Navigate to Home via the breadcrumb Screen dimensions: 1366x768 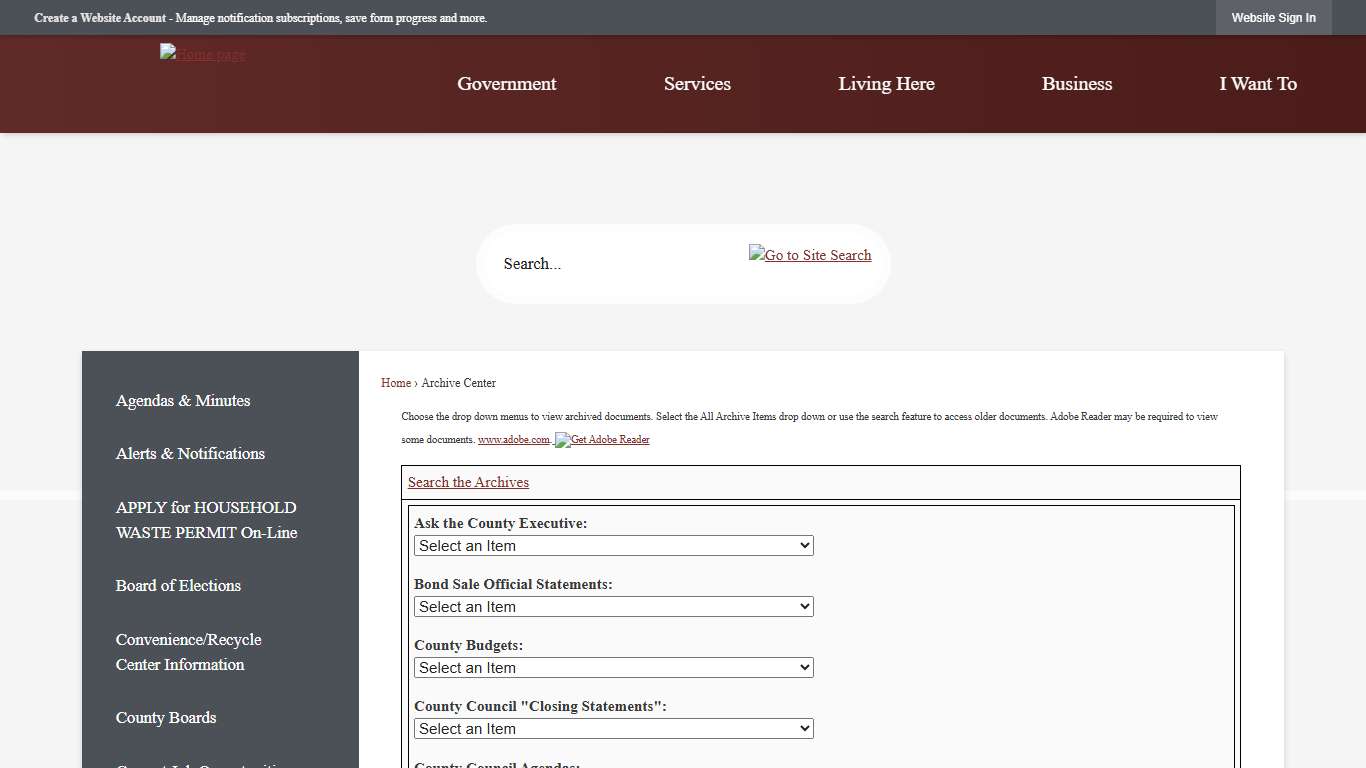(x=395, y=383)
